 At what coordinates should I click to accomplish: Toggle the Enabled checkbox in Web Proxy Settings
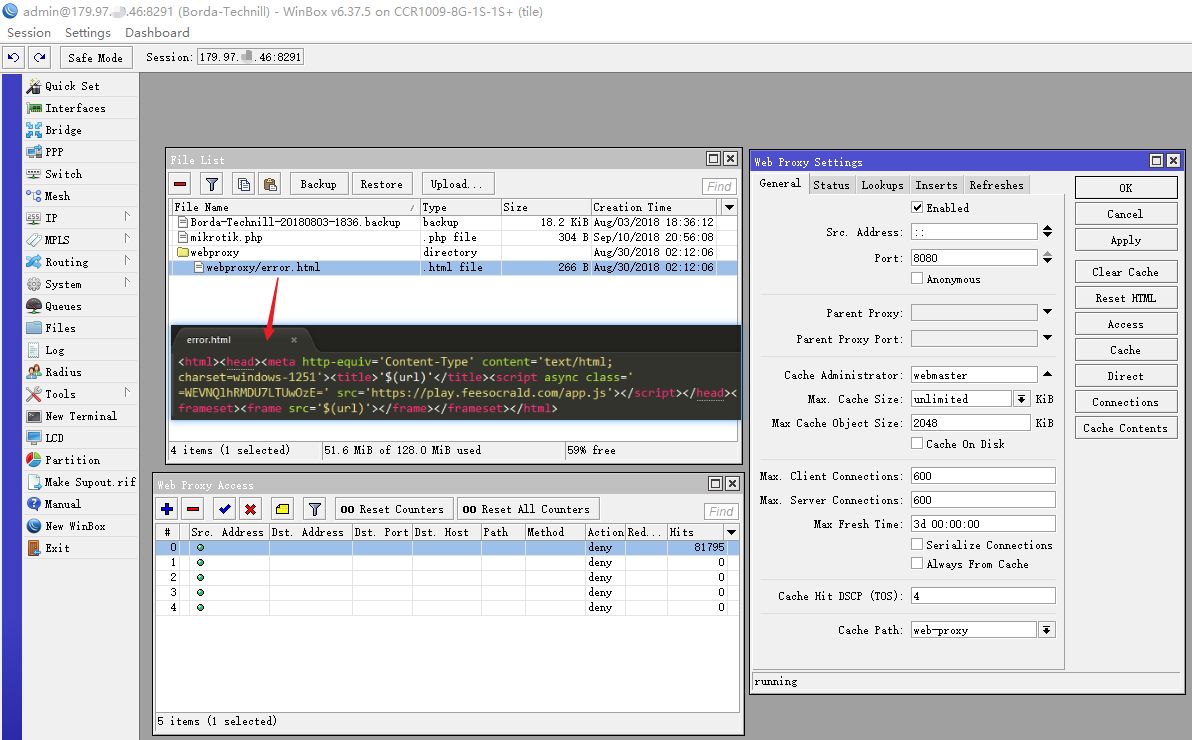click(917, 208)
